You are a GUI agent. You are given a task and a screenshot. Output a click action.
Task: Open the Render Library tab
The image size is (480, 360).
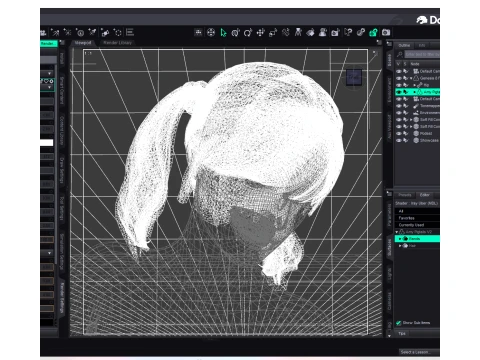[117, 43]
